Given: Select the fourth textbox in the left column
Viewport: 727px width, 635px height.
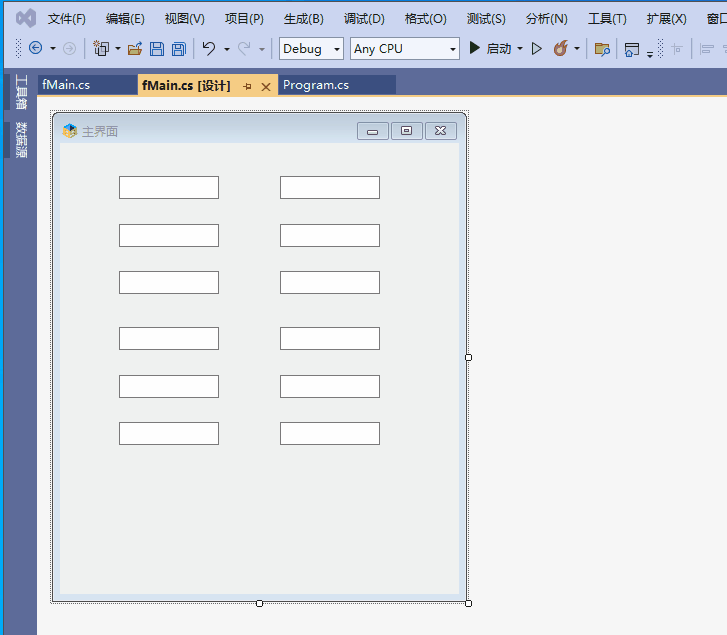Looking at the screenshot, I should pyautogui.click(x=169, y=338).
